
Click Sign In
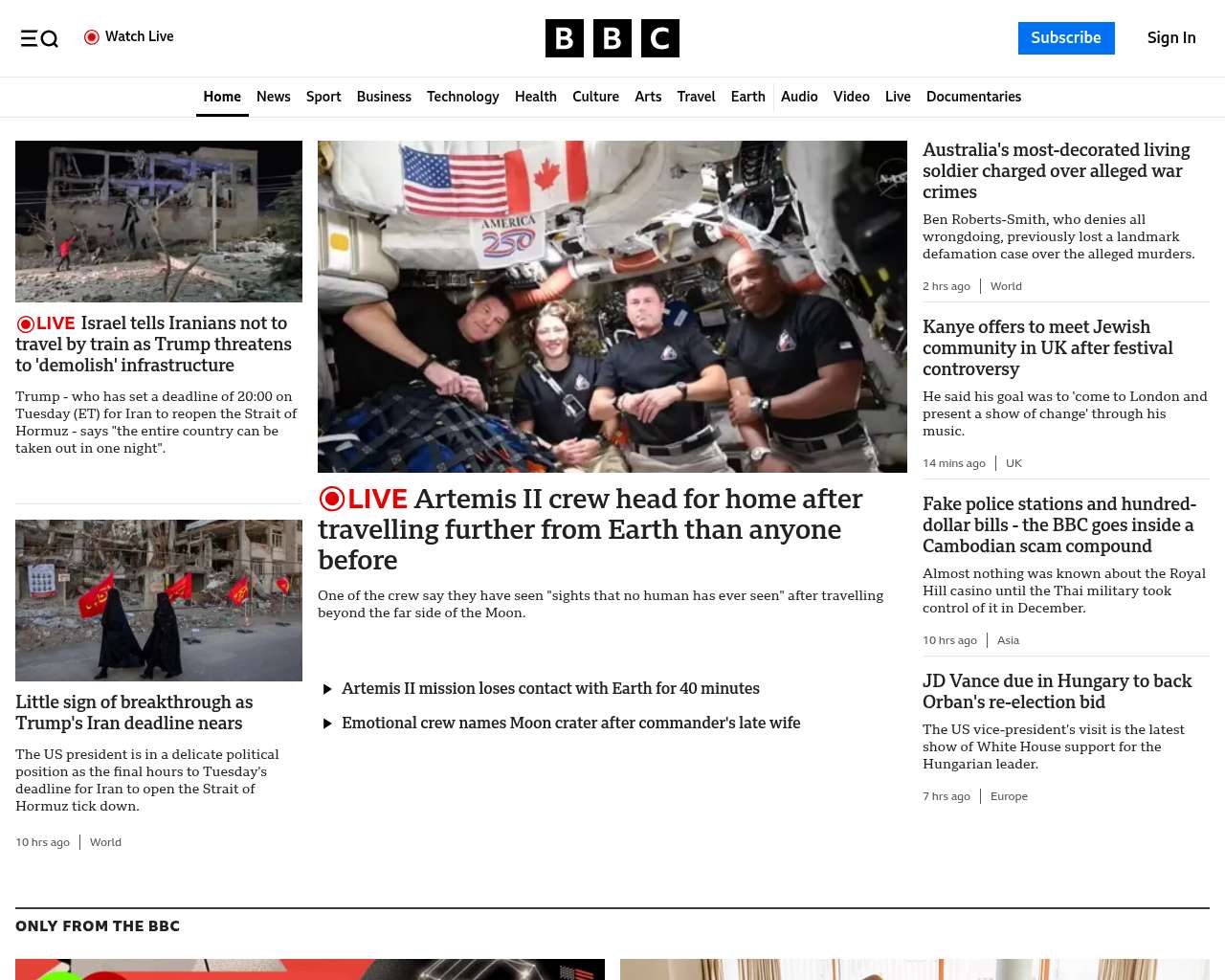point(1171,38)
